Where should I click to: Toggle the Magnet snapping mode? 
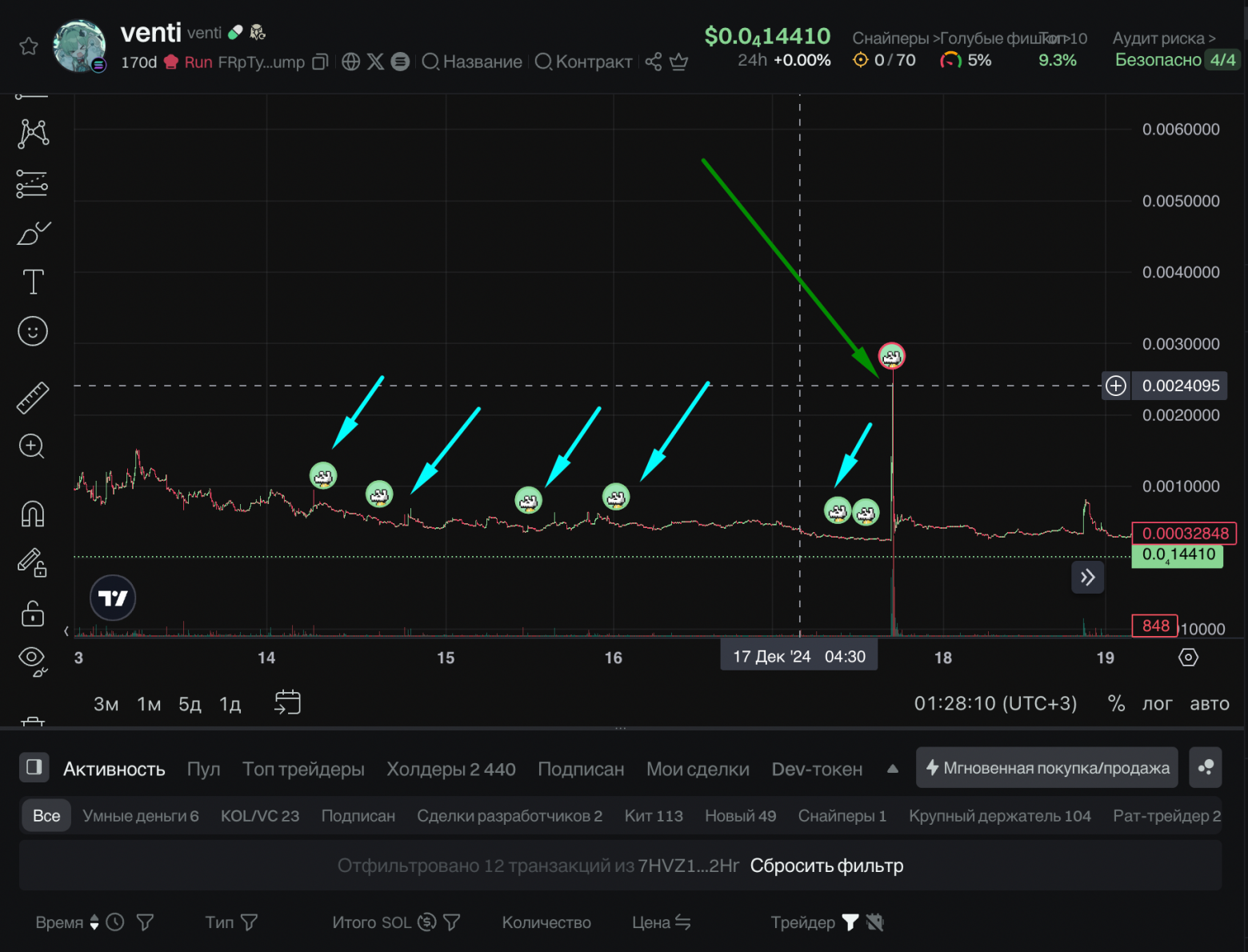[x=33, y=514]
